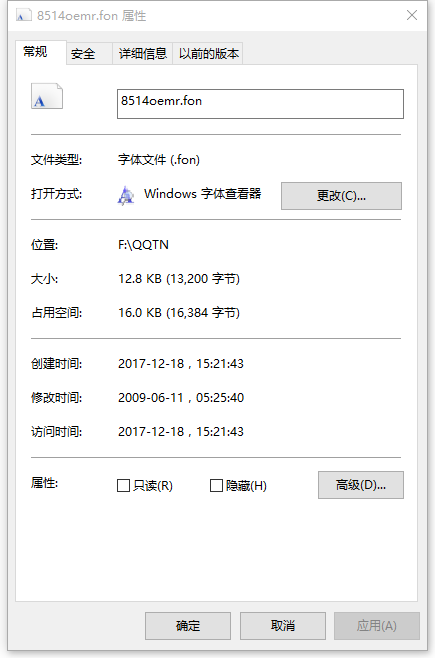The width and height of the screenshot is (435, 658).
Task: Select the 以前的版本 tab
Action: tap(208, 54)
